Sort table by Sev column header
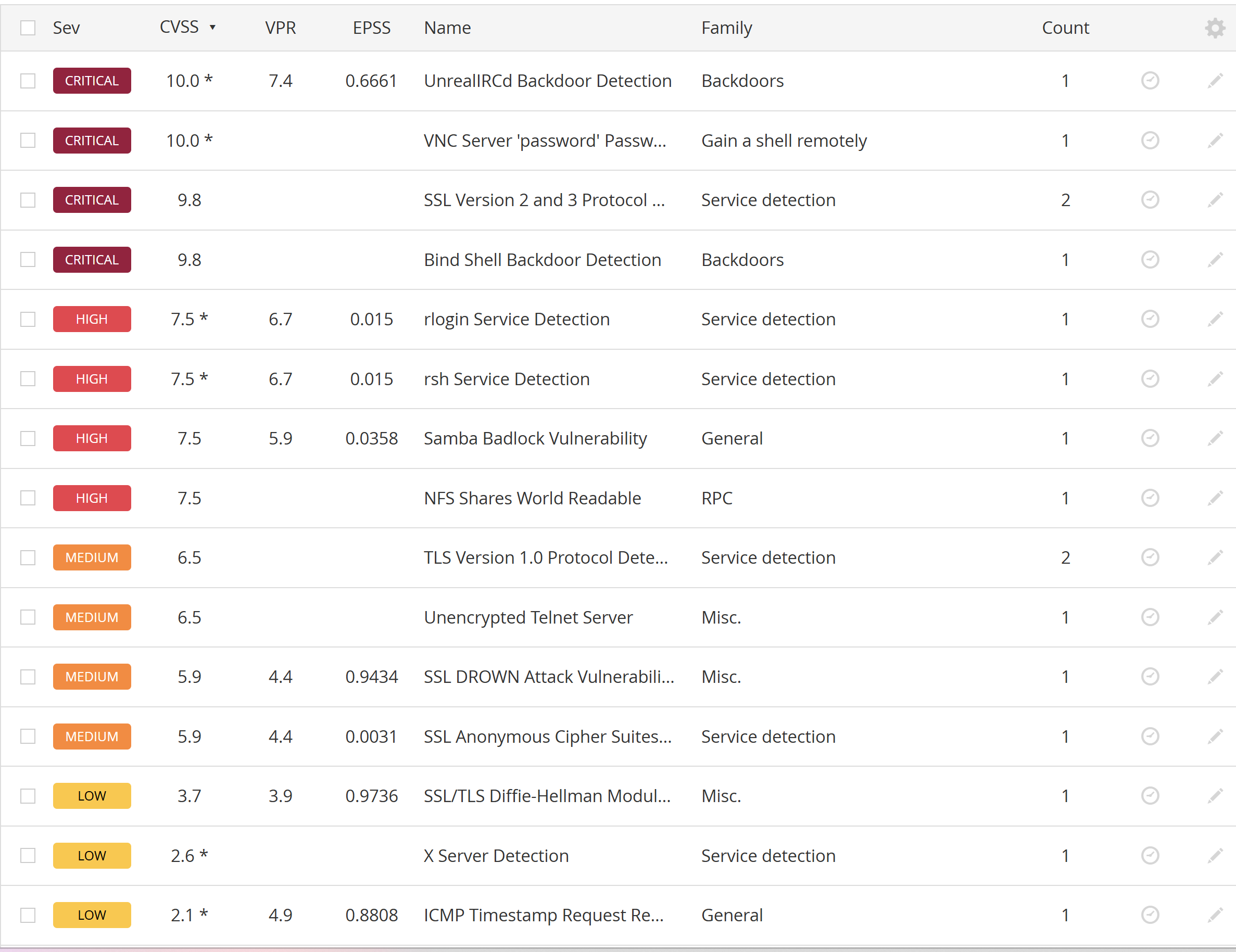The height and width of the screenshot is (952, 1236). pyautogui.click(x=66, y=28)
